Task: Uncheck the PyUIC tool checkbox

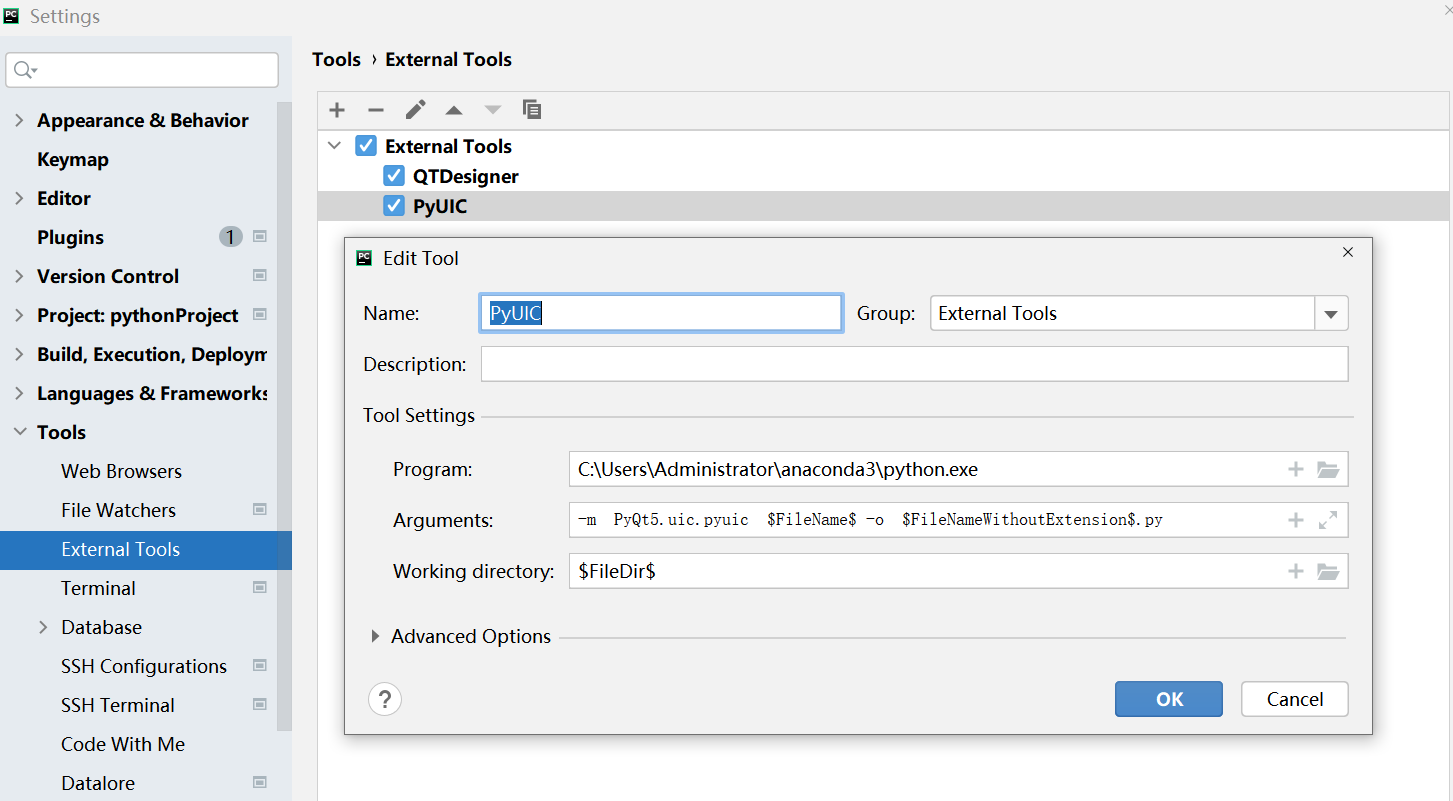Action: [x=394, y=207]
